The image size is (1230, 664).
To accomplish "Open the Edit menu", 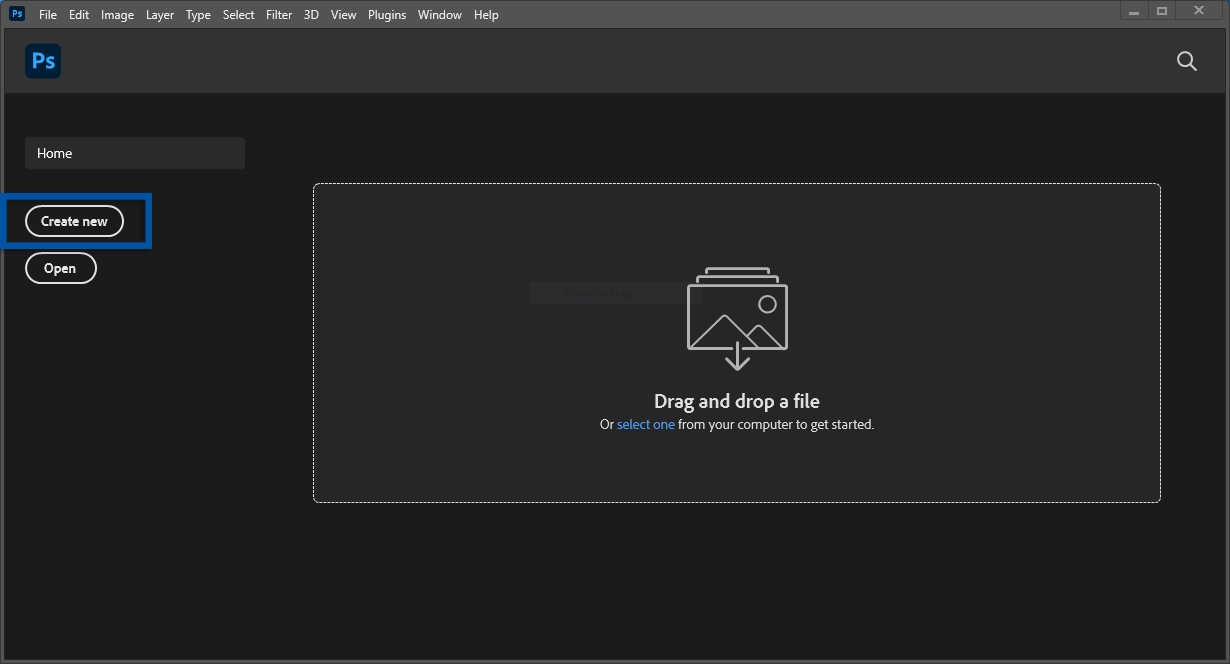I will point(79,14).
